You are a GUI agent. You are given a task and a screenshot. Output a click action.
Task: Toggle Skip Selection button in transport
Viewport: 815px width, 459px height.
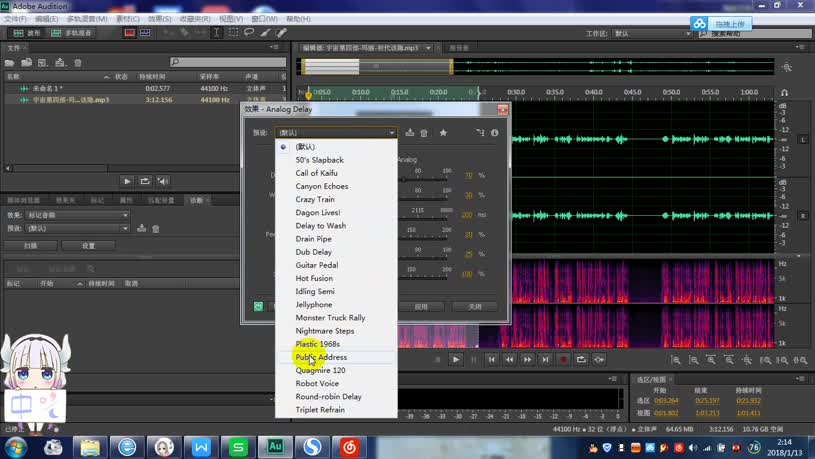pos(599,359)
